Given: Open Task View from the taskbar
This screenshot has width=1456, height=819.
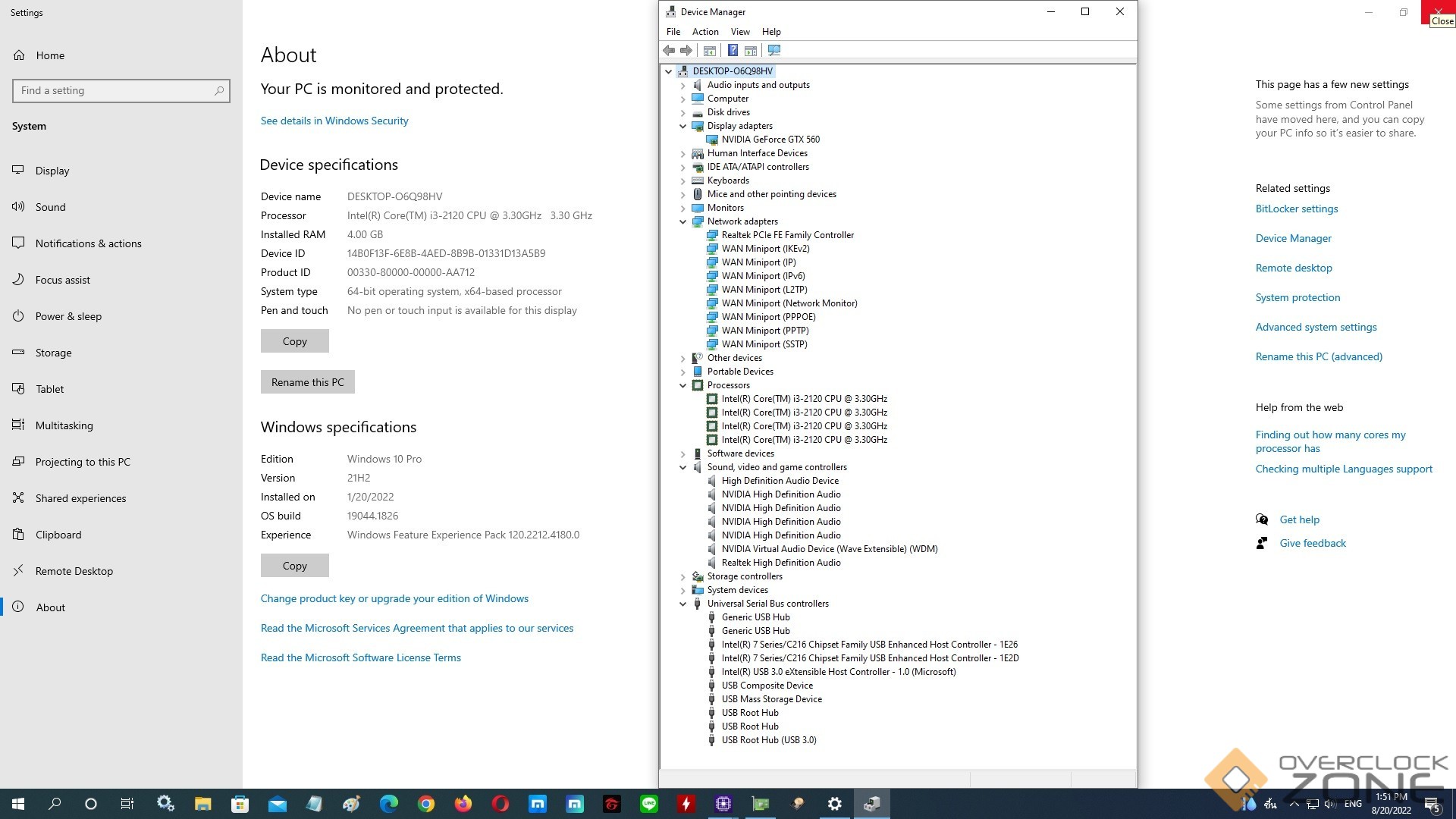Looking at the screenshot, I should click(x=127, y=804).
